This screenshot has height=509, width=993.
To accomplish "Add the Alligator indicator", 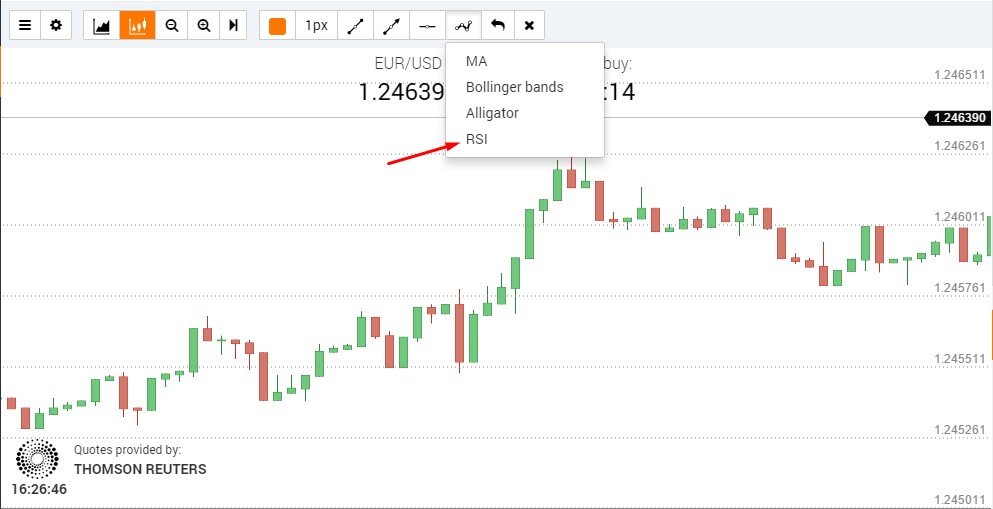I will [x=492, y=113].
